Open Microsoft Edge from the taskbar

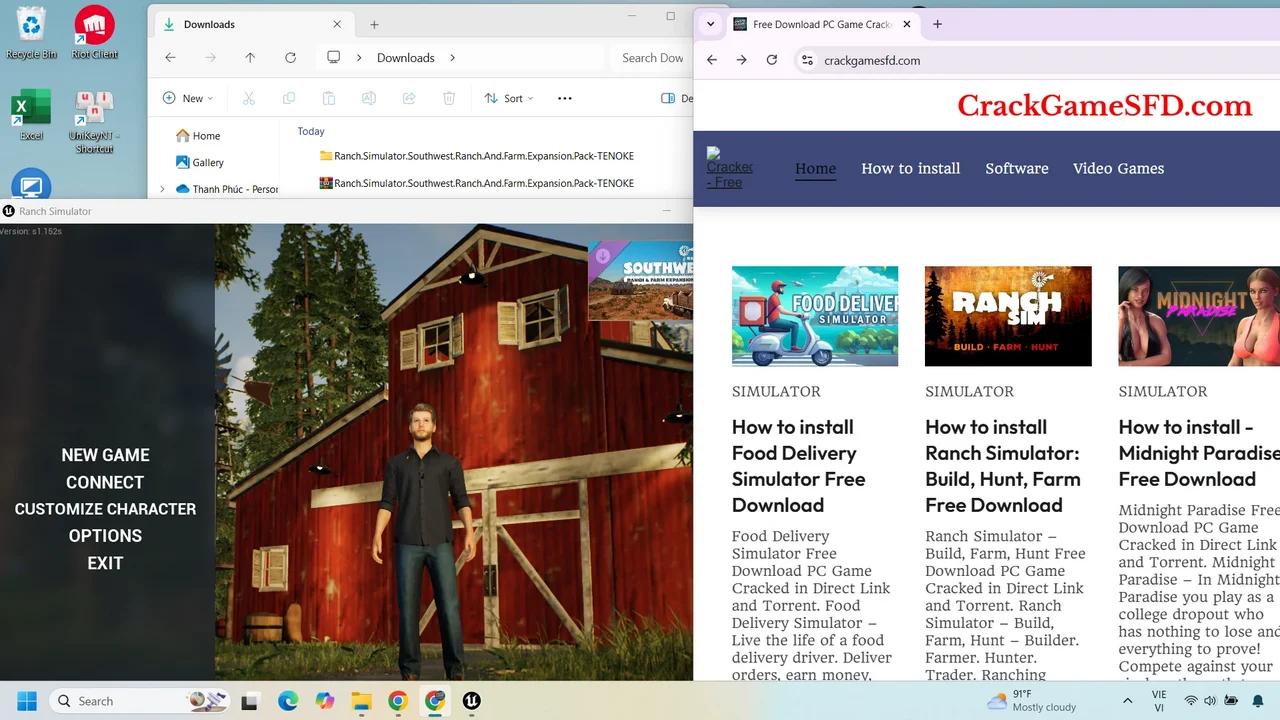[x=288, y=701]
